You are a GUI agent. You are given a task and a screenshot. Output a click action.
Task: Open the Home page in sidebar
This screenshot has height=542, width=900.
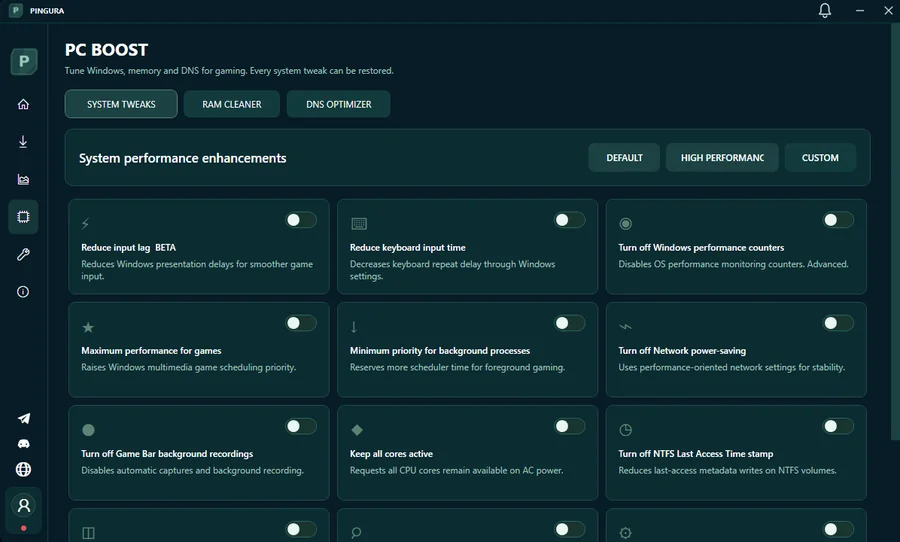coord(23,104)
